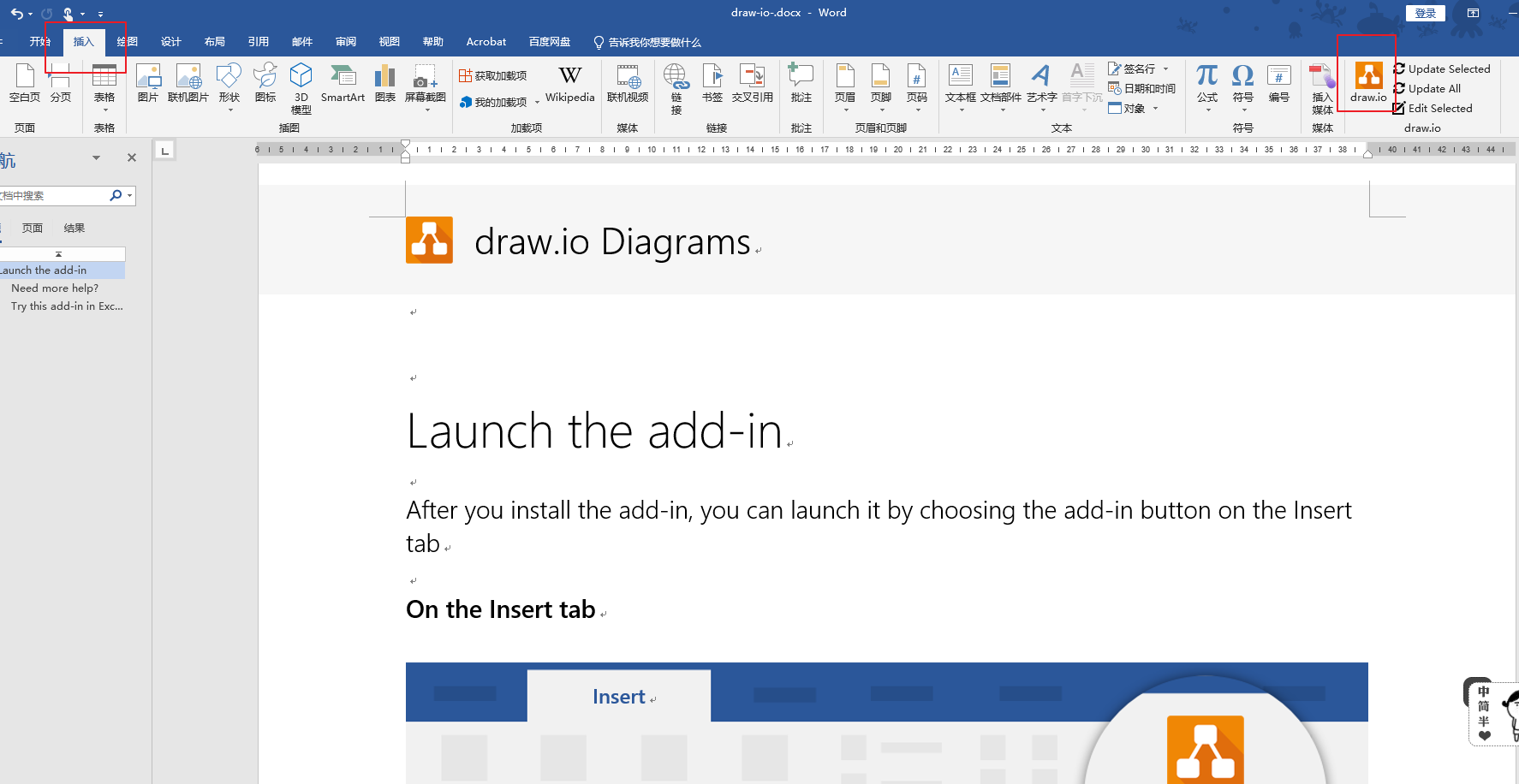Open the Wikipedia add-in

pyautogui.click(x=569, y=83)
